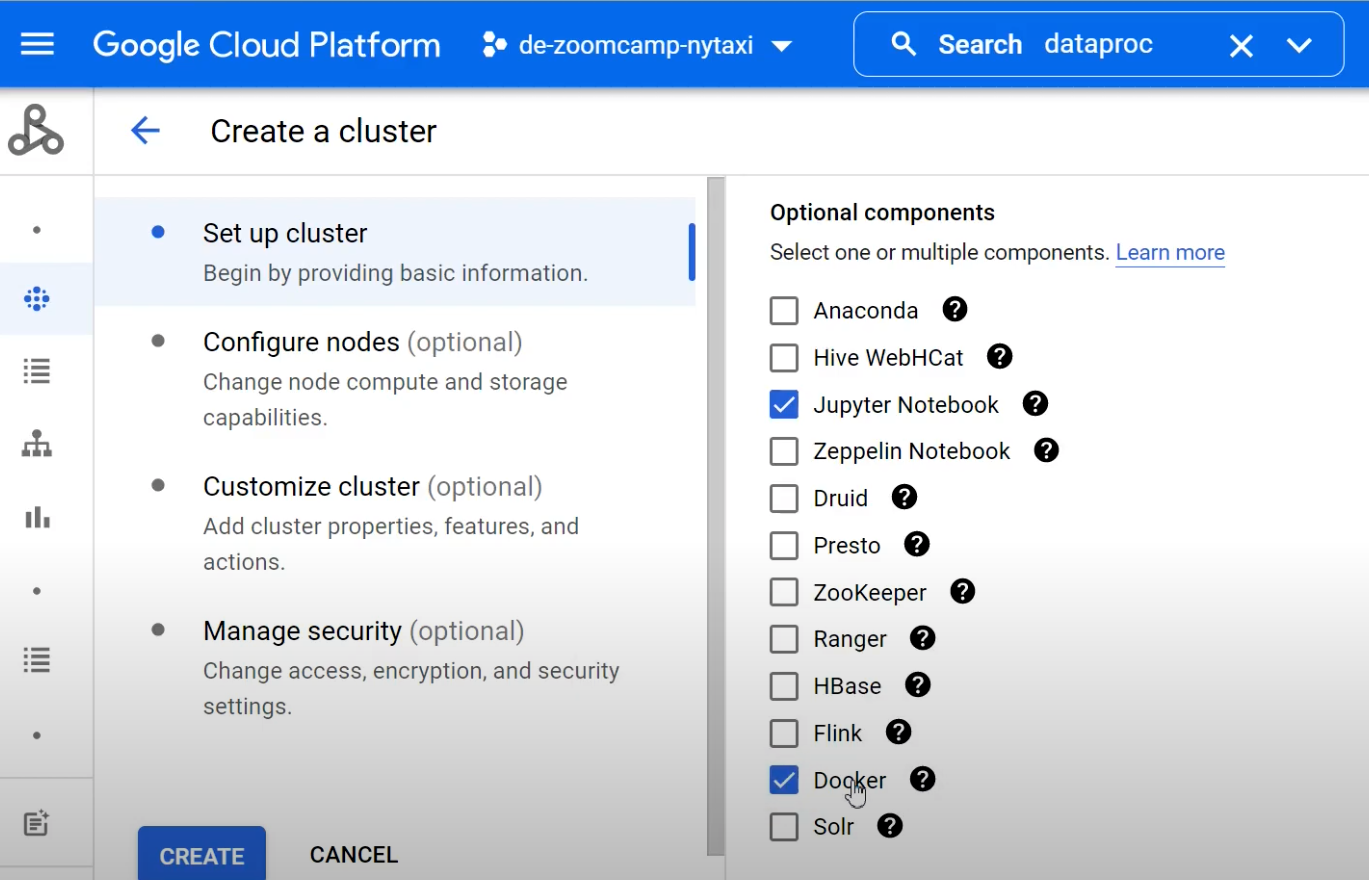This screenshot has width=1369, height=880.
Task: Click the search magnifier icon
Action: (x=903, y=44)
